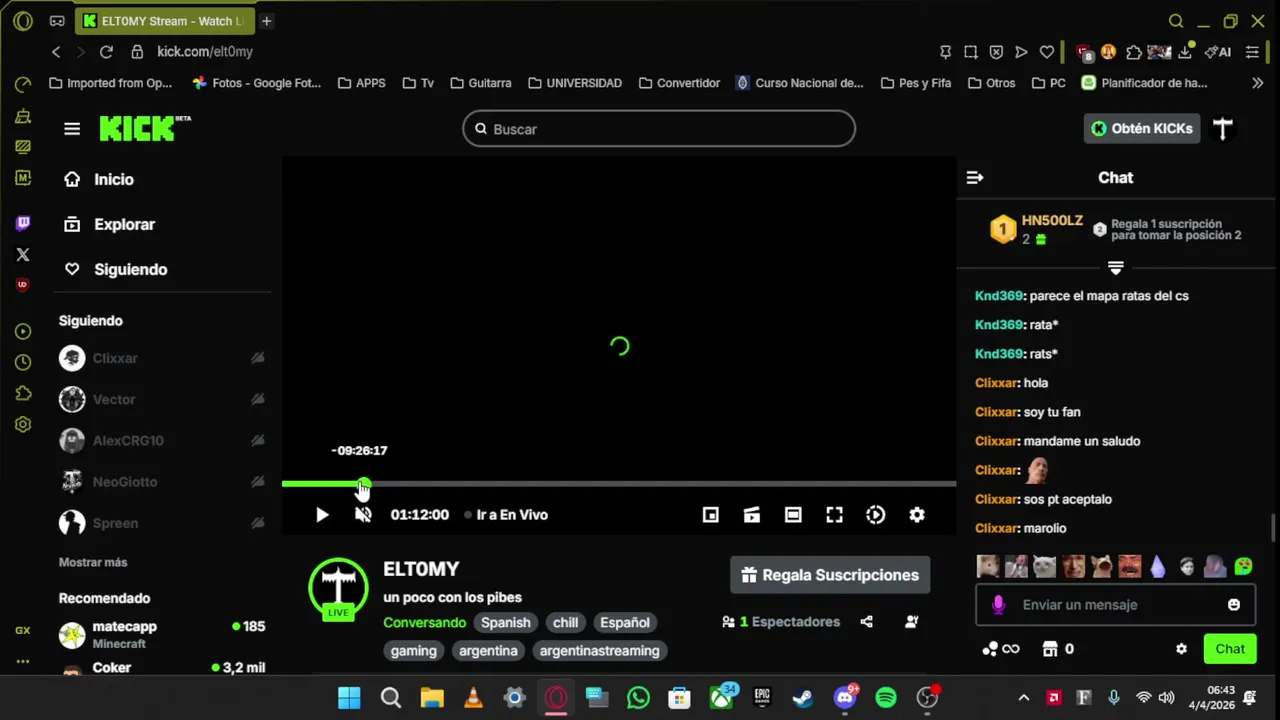The image size is (1280, 720).
Task: Open the Guitarra bookmarks folder
Action: tap(481, 83)
